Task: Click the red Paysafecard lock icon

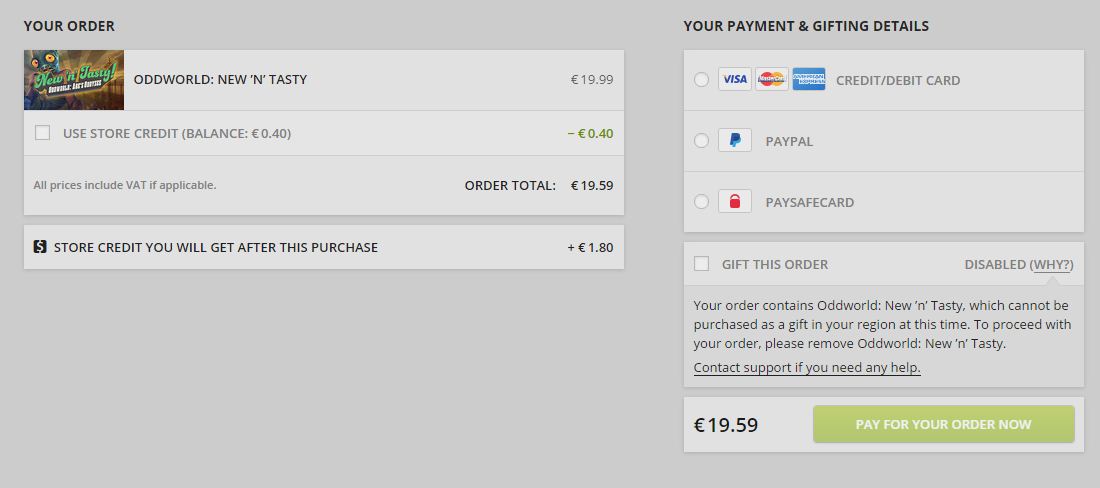Action: pyautogui.click(x=735, y=201)
